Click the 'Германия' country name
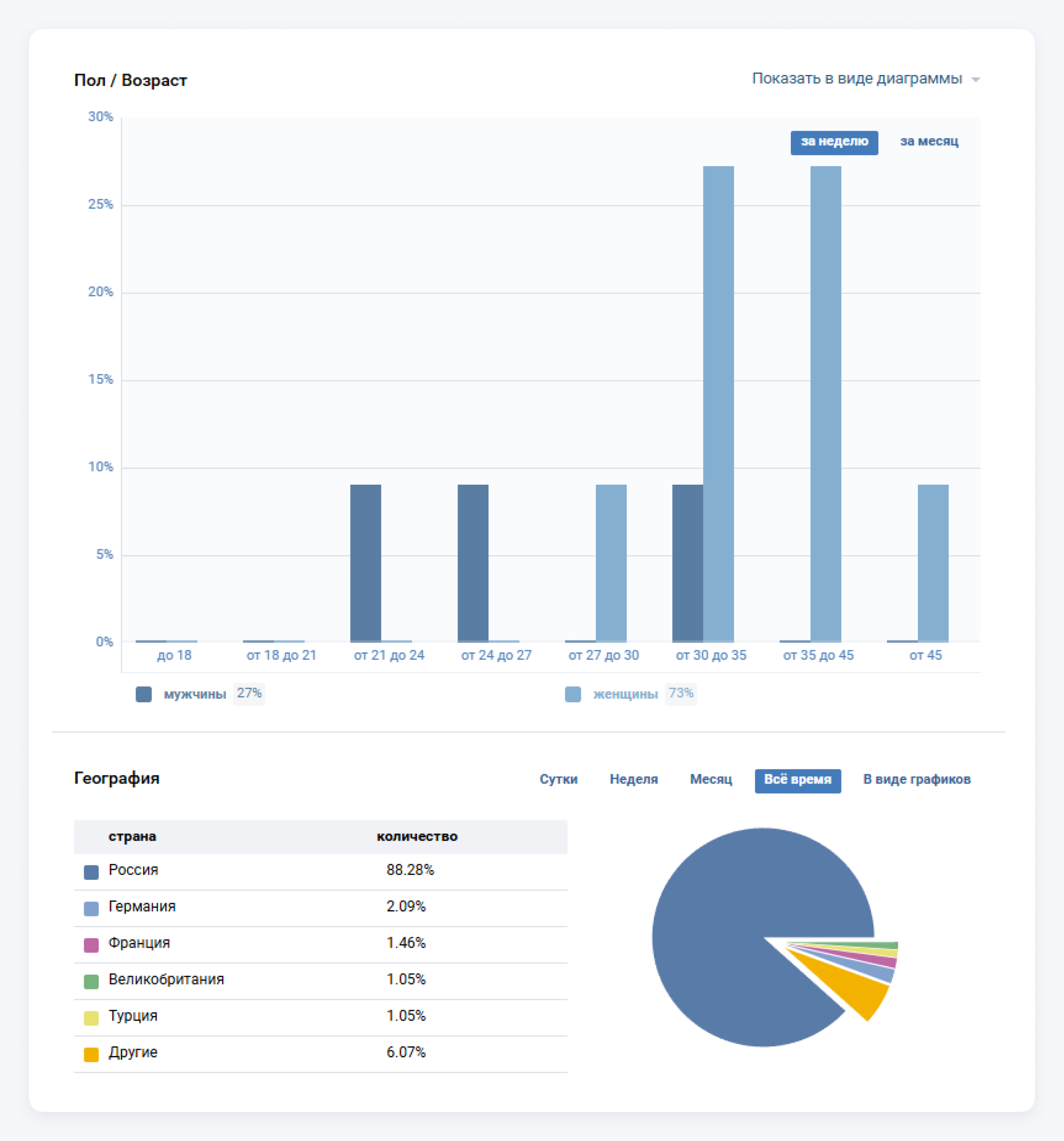The width and height of the screenshot is (1064, 1141). point(142,907)
